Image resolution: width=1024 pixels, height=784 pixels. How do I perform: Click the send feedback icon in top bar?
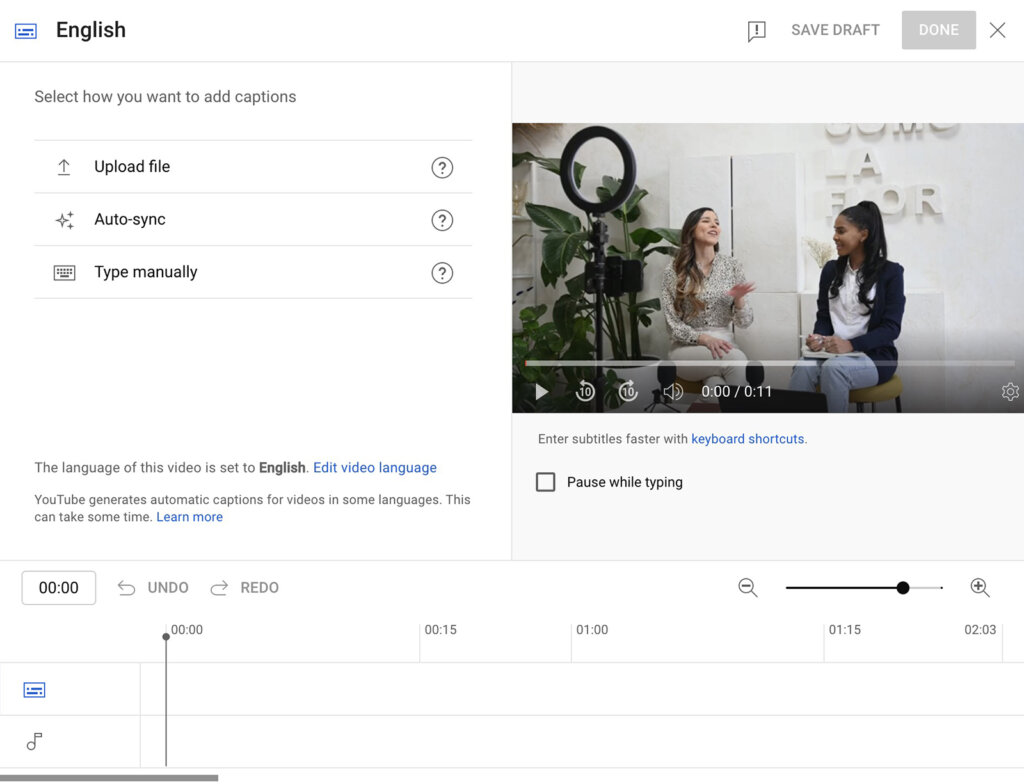[x=755, y=30]
